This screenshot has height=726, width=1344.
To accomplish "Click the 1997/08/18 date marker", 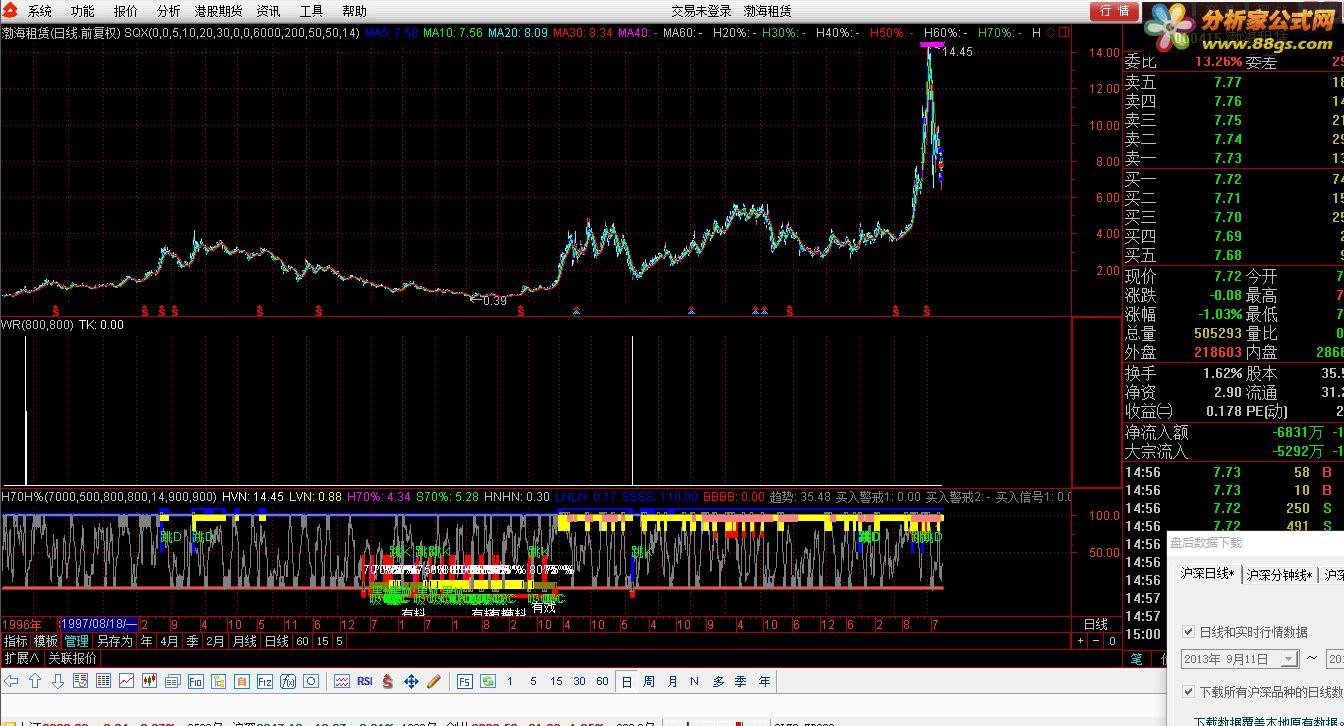I will [x=100, y=624].
